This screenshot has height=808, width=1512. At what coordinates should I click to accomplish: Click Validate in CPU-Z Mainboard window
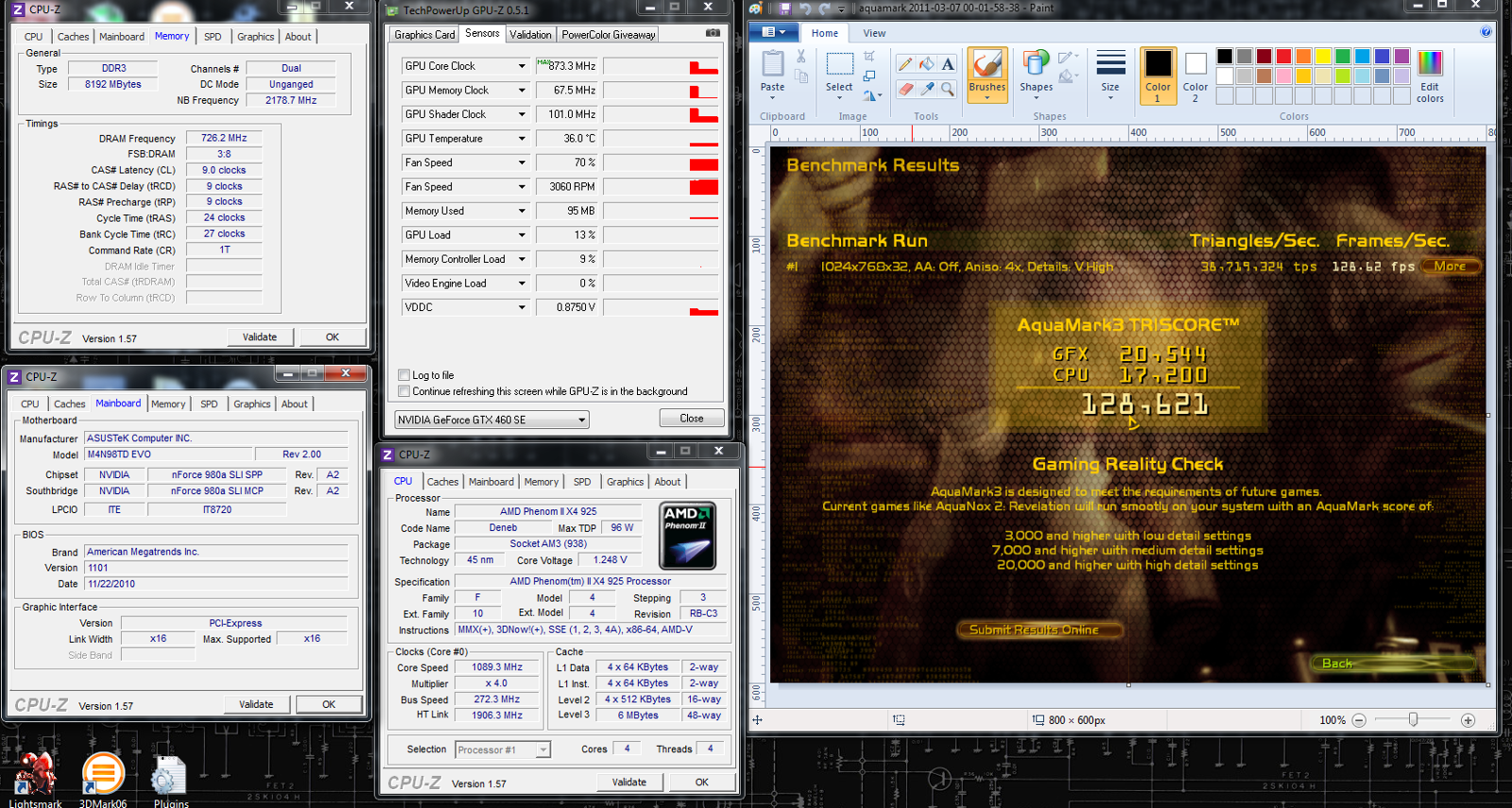(x=256, y=704)
